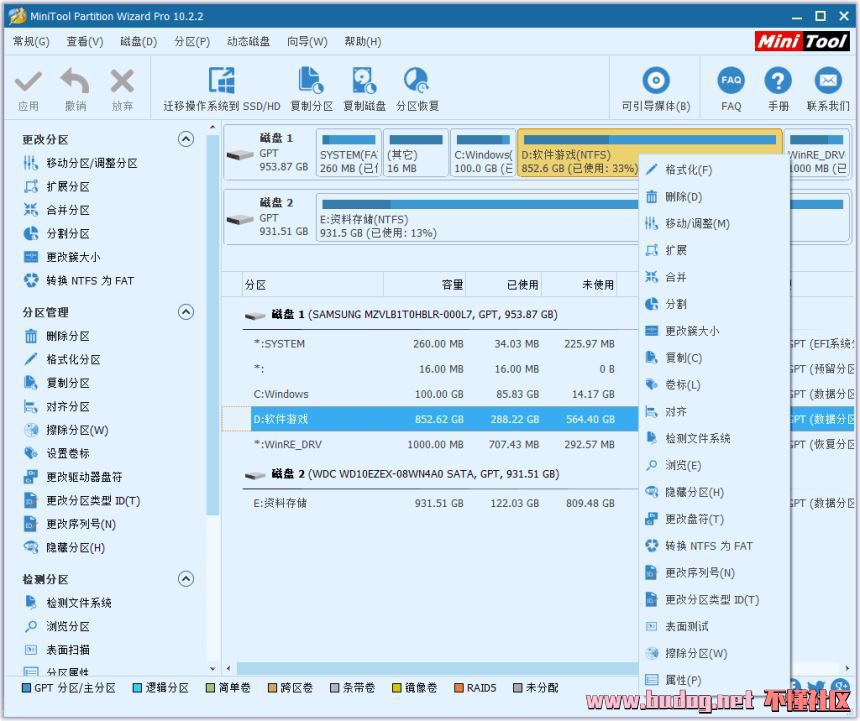Open the 常规(G) menu
Viewport: 860px width, 721px height.
pos(31,42)
